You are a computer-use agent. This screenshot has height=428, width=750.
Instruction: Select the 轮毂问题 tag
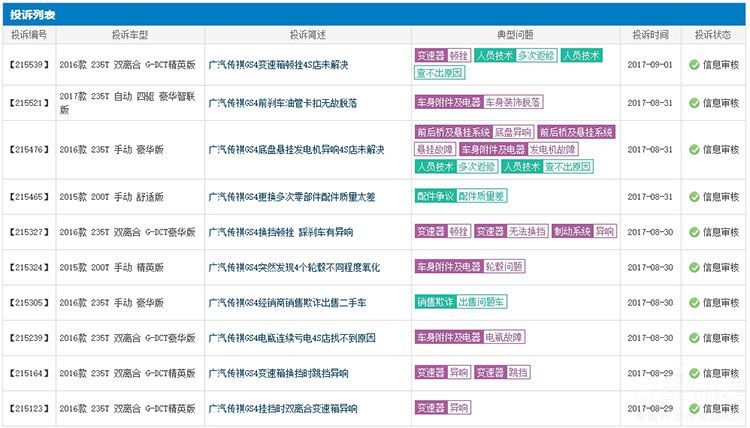click(504, 267)
